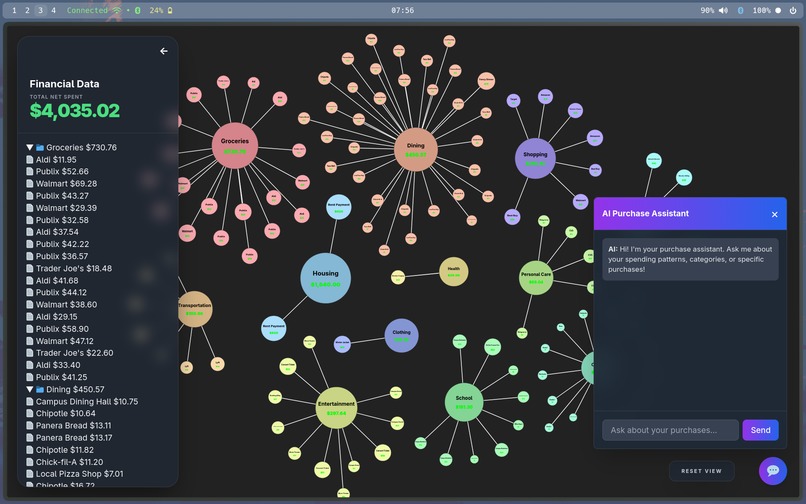Click the Clothing category node in the graph

point(401,335)
